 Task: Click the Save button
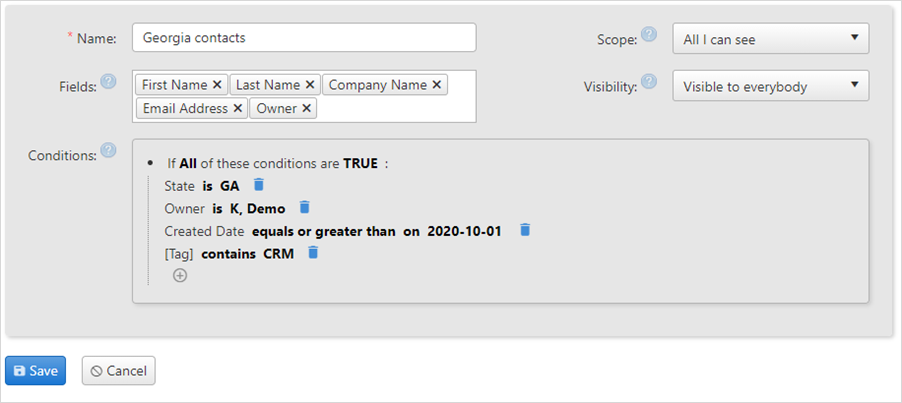tap(36, 371)
